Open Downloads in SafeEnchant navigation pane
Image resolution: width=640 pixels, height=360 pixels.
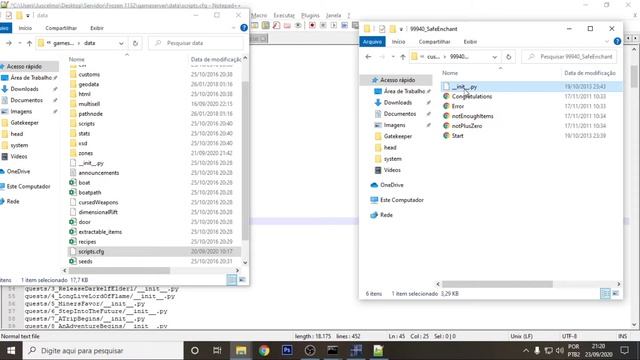[398, 102]
